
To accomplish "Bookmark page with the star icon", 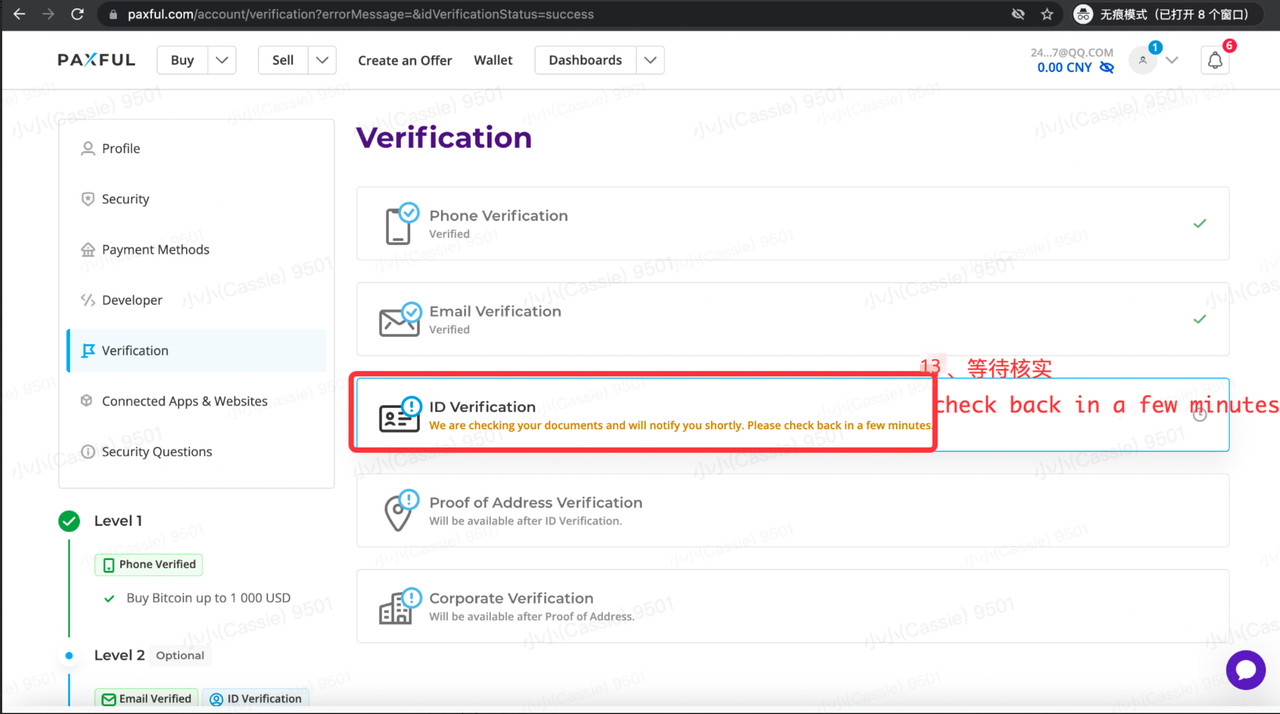I will click(x=1047, y=14).
